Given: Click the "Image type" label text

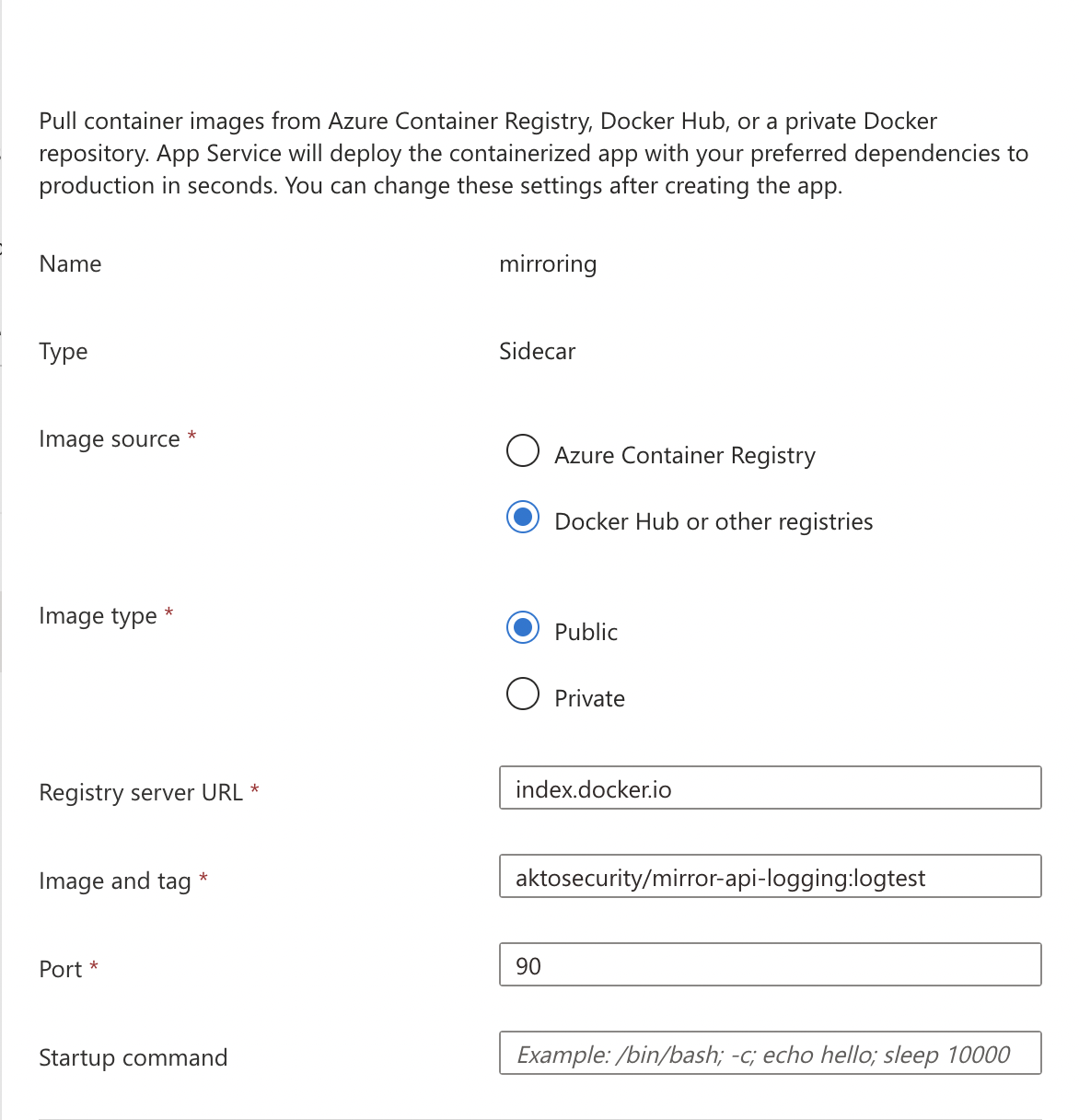Looking at the screenshot, I should [x=98, y=616].
